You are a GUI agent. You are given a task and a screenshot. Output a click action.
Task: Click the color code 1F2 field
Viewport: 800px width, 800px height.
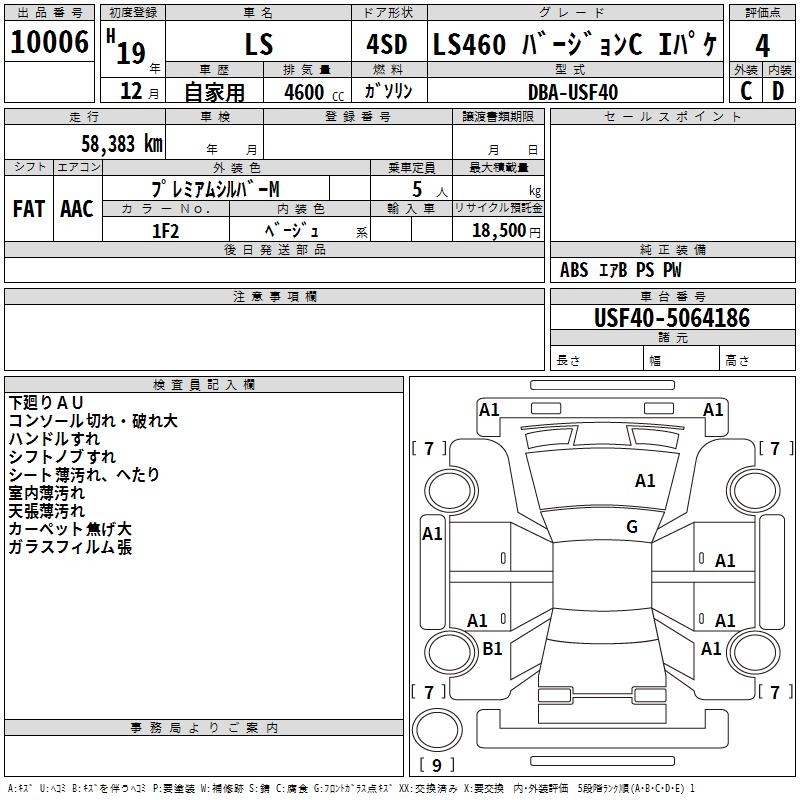click(166, 230)
